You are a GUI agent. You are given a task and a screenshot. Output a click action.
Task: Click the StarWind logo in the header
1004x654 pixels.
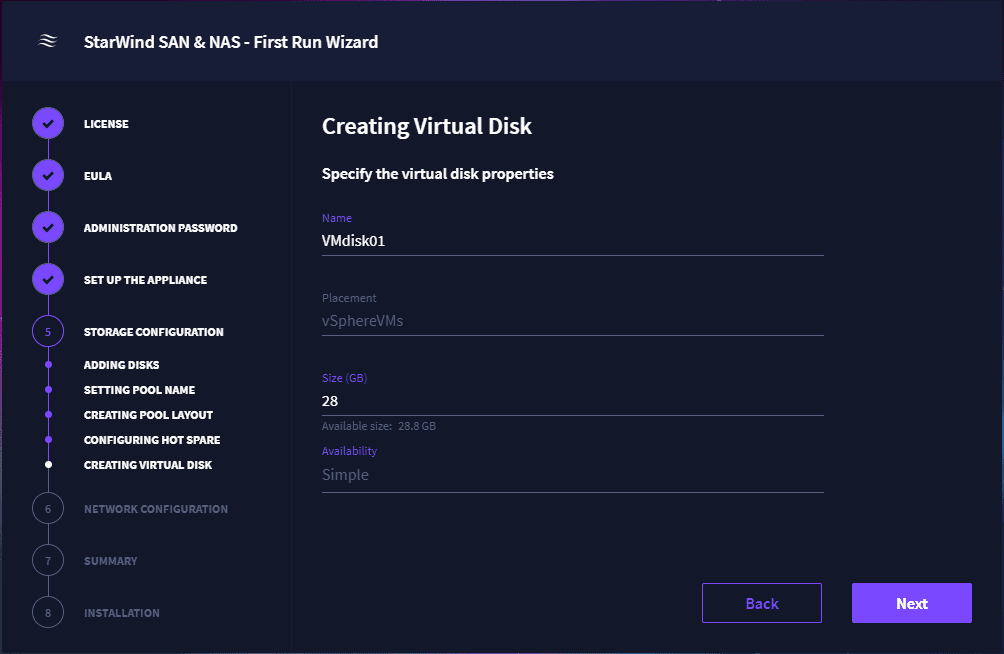47,42
